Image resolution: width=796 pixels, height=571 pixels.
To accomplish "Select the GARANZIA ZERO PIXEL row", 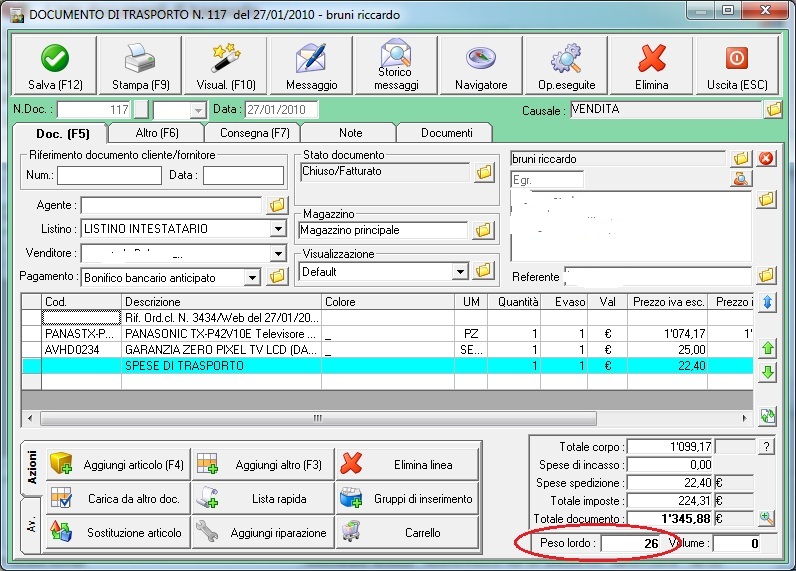I will [x=387, y=349].
